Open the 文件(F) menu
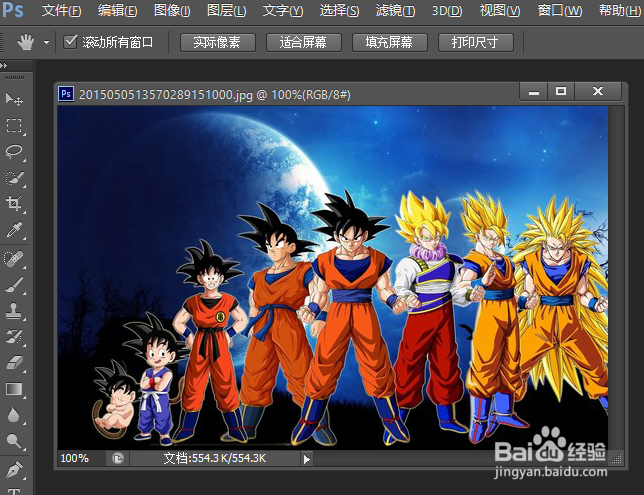The height and width of the screenshot is (495, 644). click(61, 10)
